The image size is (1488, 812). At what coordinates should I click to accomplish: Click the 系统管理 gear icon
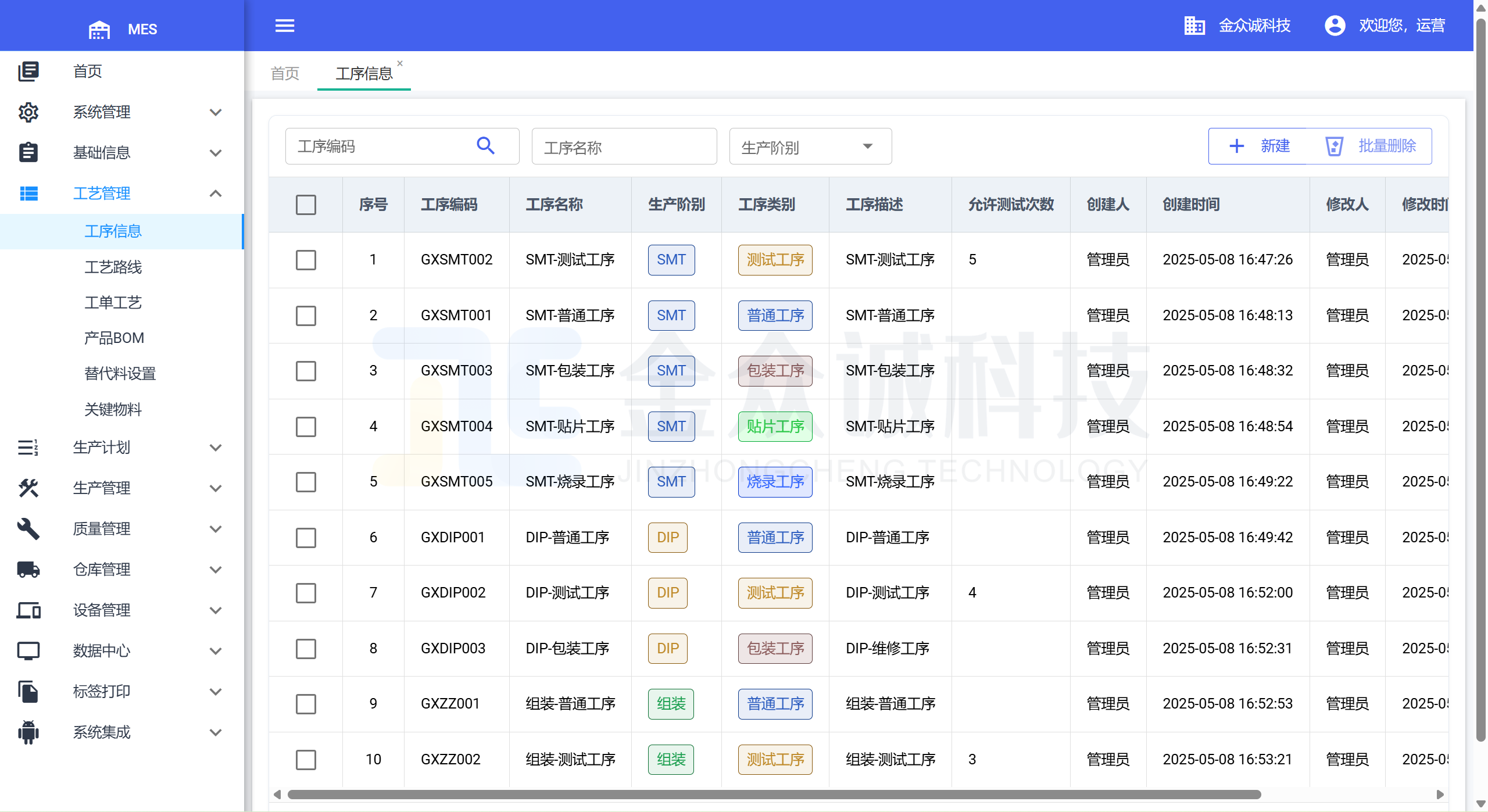point(28,112)
